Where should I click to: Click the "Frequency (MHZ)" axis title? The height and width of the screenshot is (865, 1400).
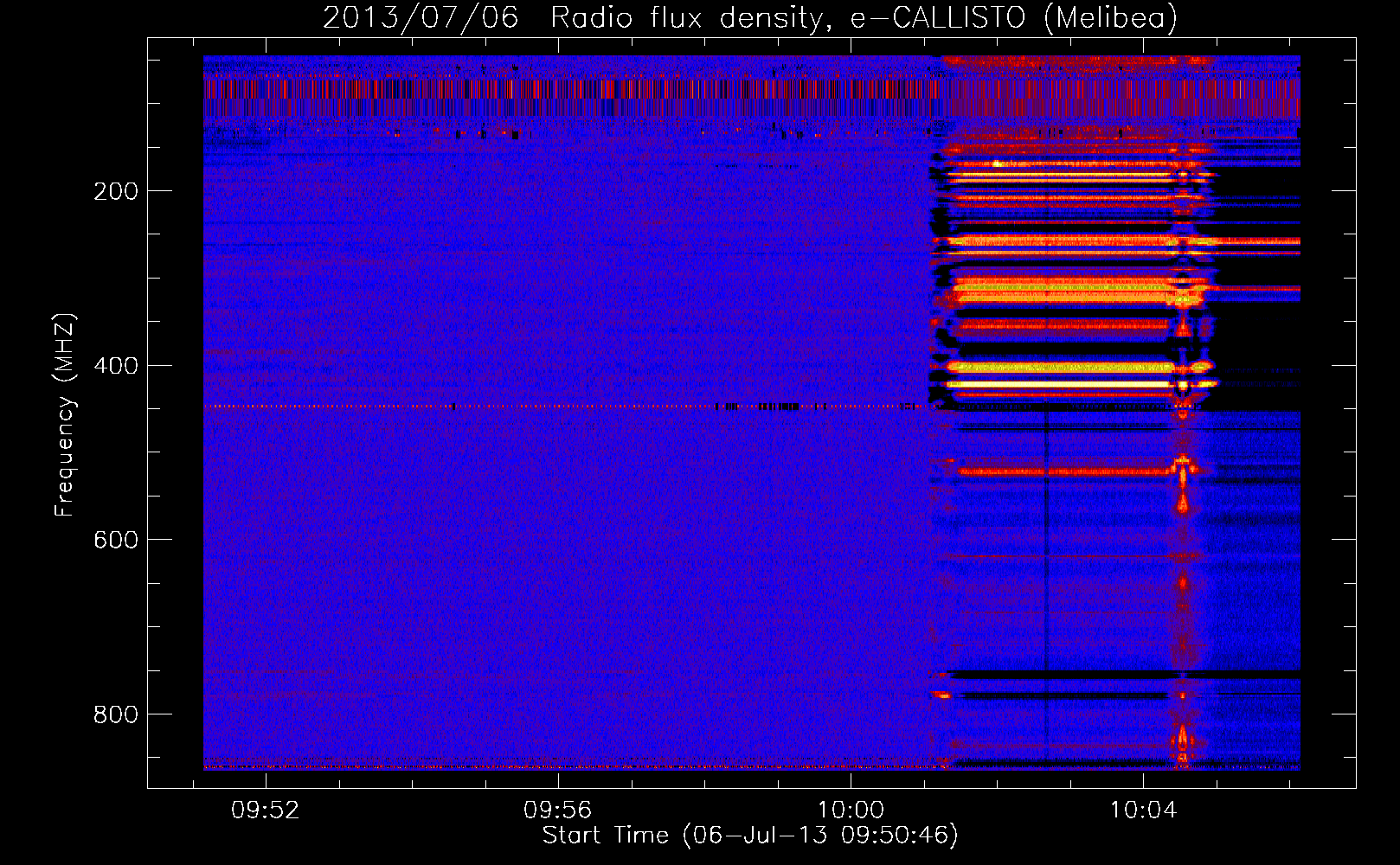click(x=65, y=414)
